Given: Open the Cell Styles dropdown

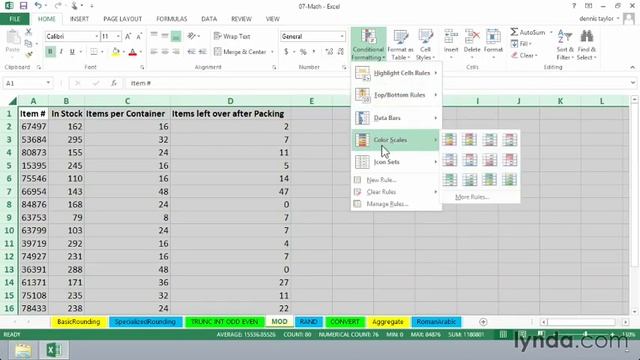Looking at the screenshot, I should pos(425,45).
